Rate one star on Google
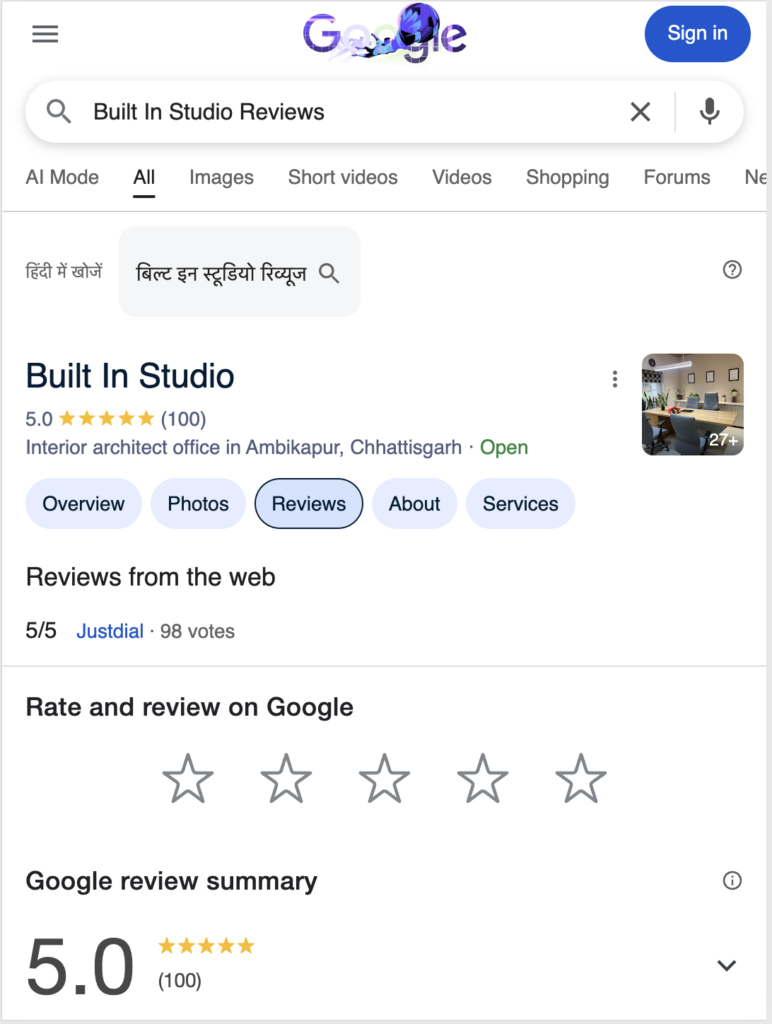 pos(188,778)
